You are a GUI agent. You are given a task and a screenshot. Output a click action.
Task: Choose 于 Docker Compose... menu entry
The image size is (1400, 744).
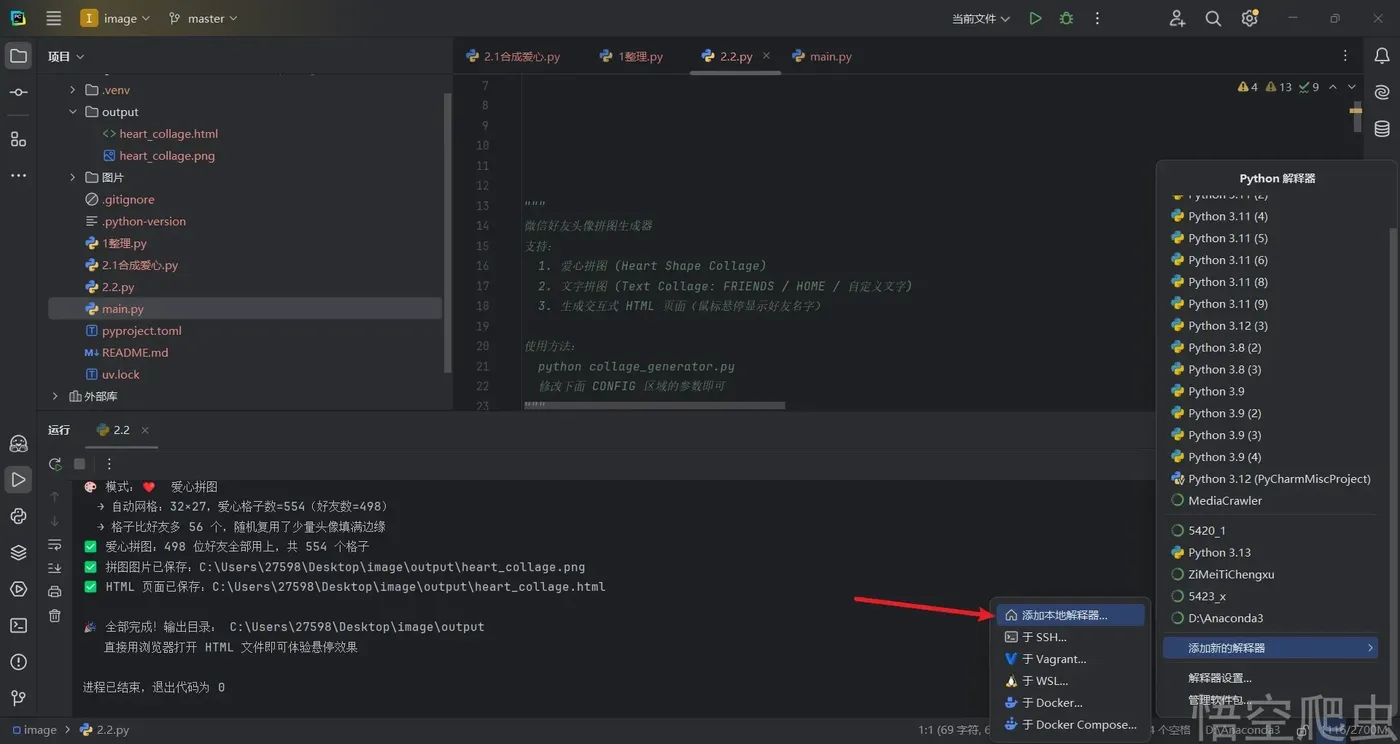(1071, 725)
